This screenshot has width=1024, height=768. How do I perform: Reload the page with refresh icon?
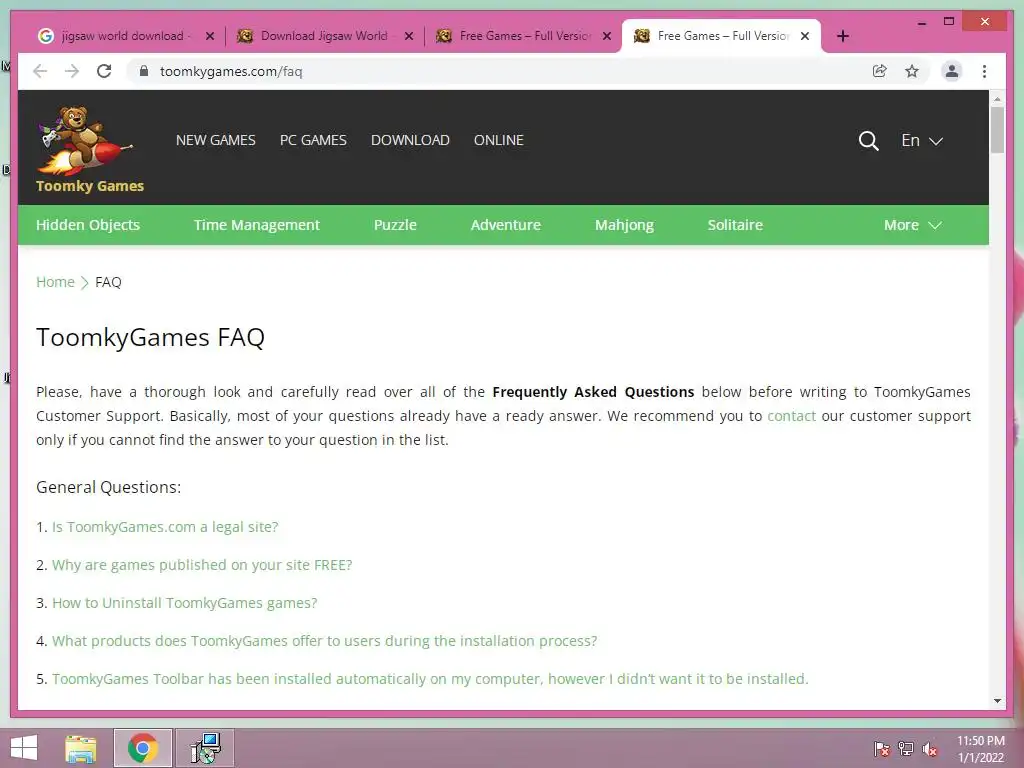pos(104,71)
